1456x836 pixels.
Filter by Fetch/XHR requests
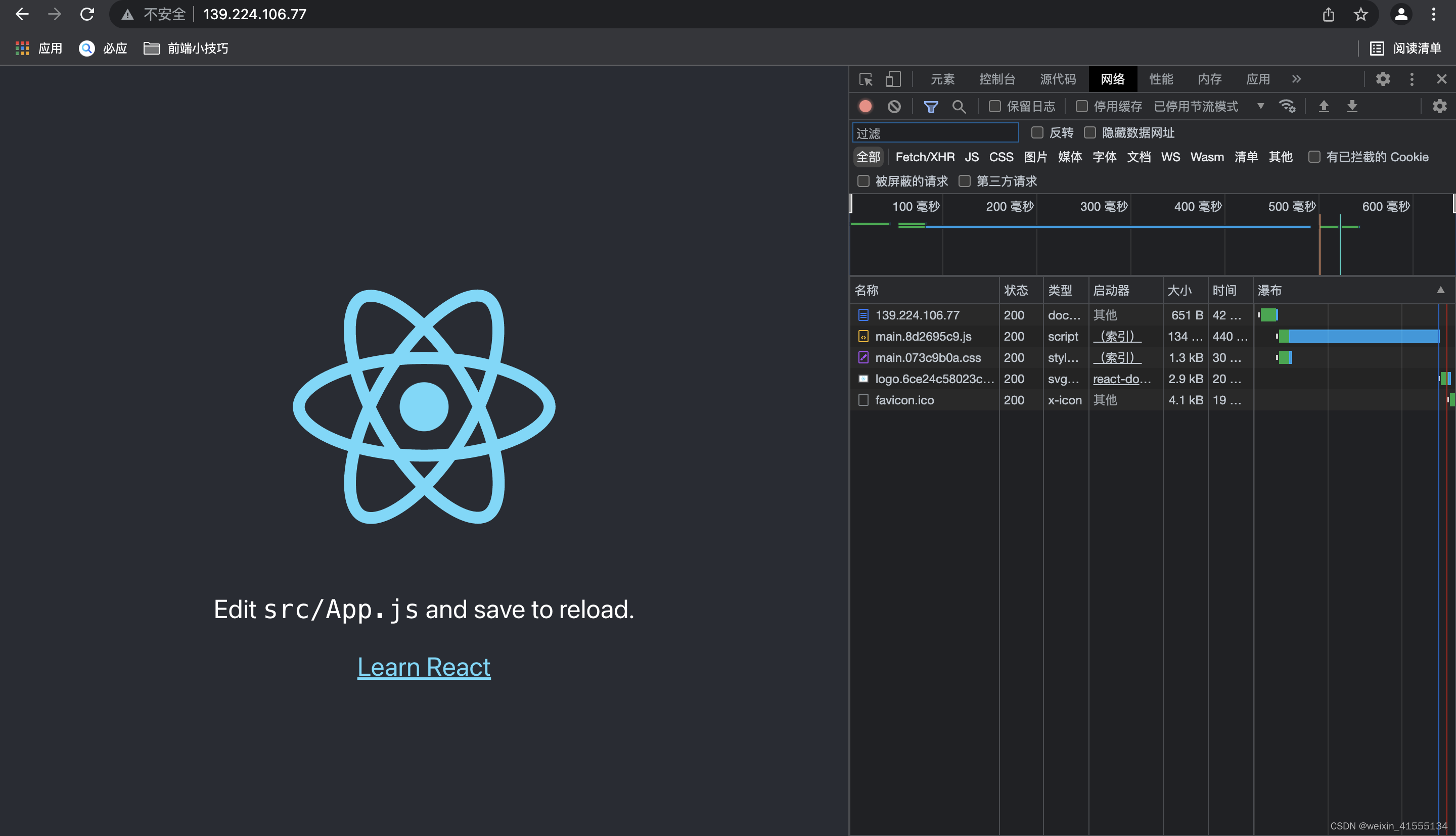coord(924,157)
